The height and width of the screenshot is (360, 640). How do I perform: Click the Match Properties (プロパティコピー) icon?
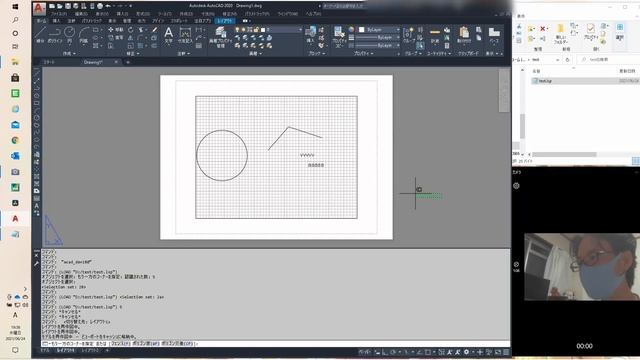338,37
